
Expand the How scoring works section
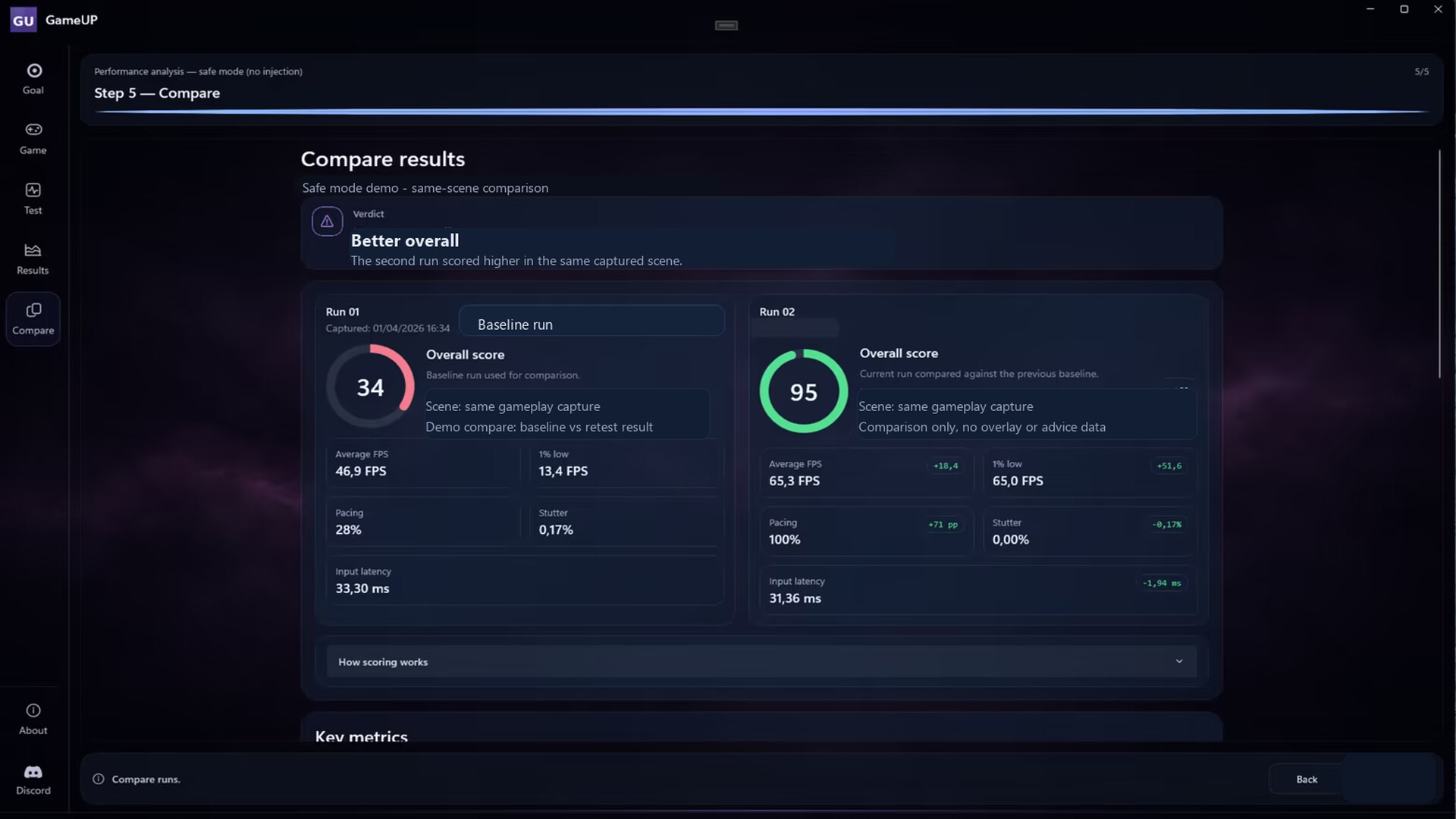click(761, 661)
